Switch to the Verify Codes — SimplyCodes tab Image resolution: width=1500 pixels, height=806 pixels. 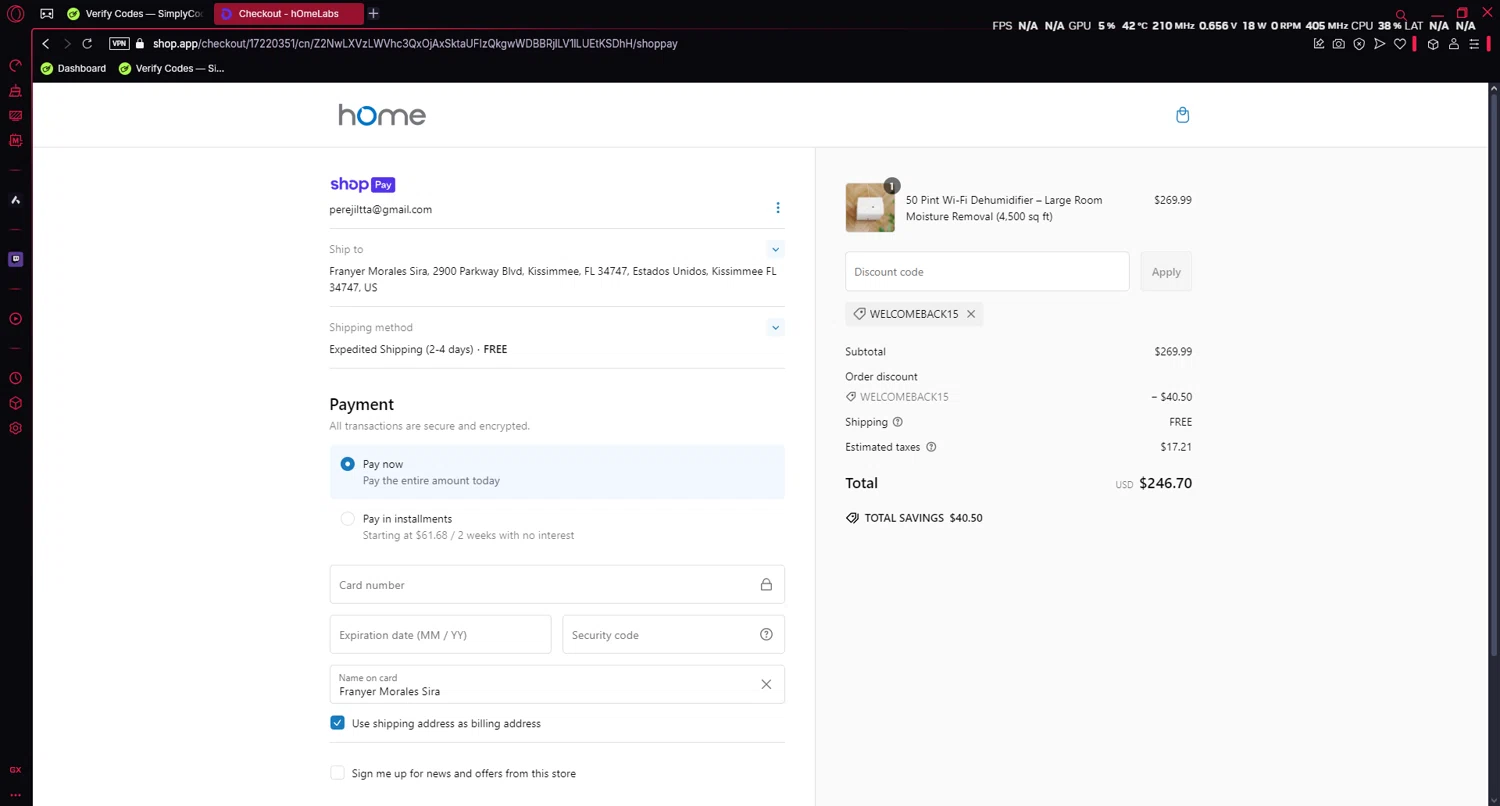[134, 14]
